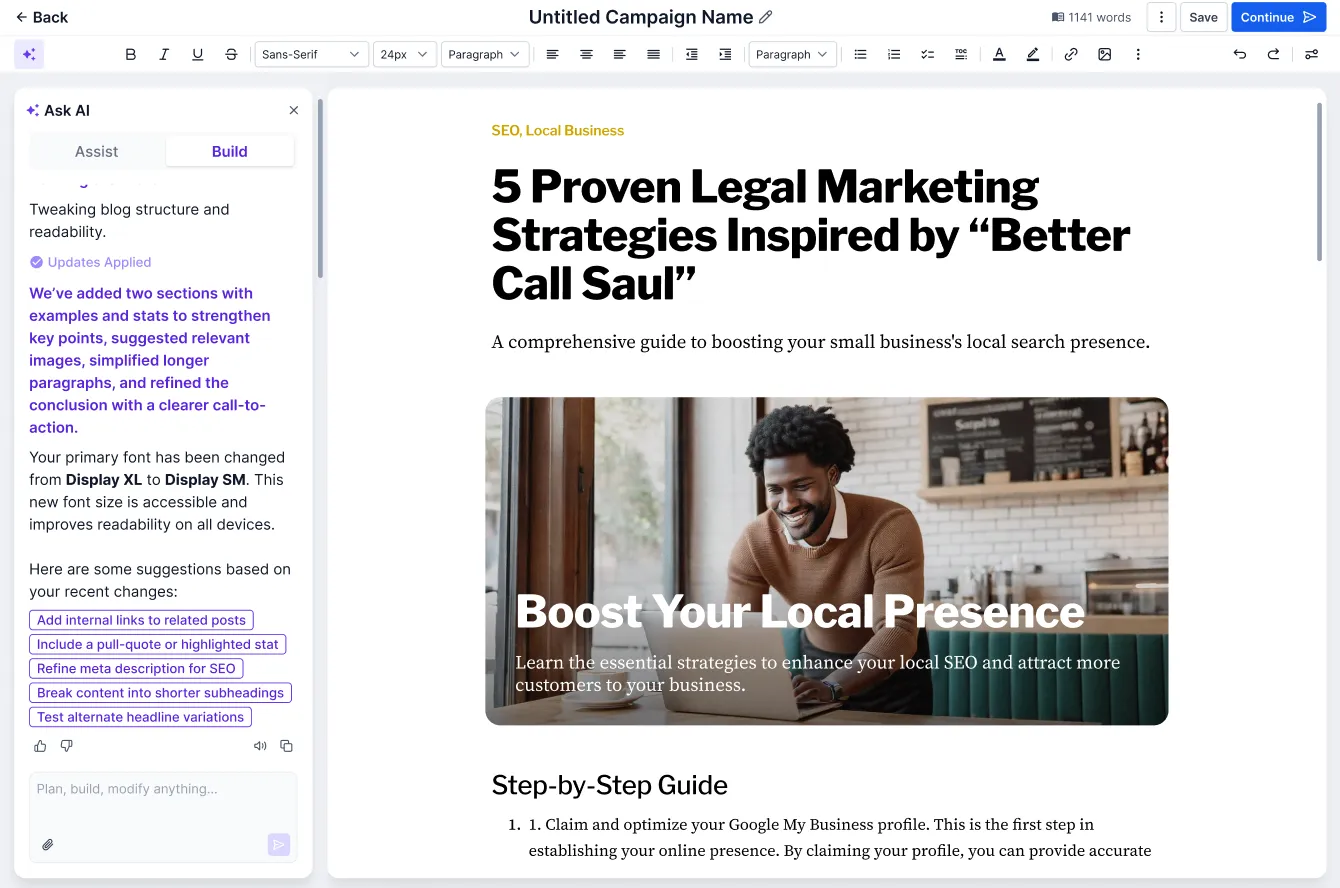Copy the AI response with copy icon
This screenshot has width=1340, height=888.
(286, 746)
